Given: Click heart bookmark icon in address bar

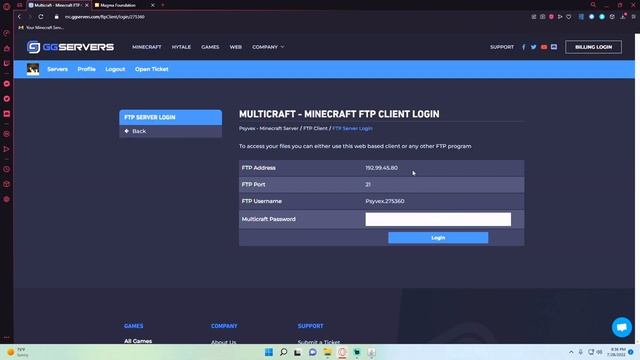Looking at the screenshot, I should (569, 17).
